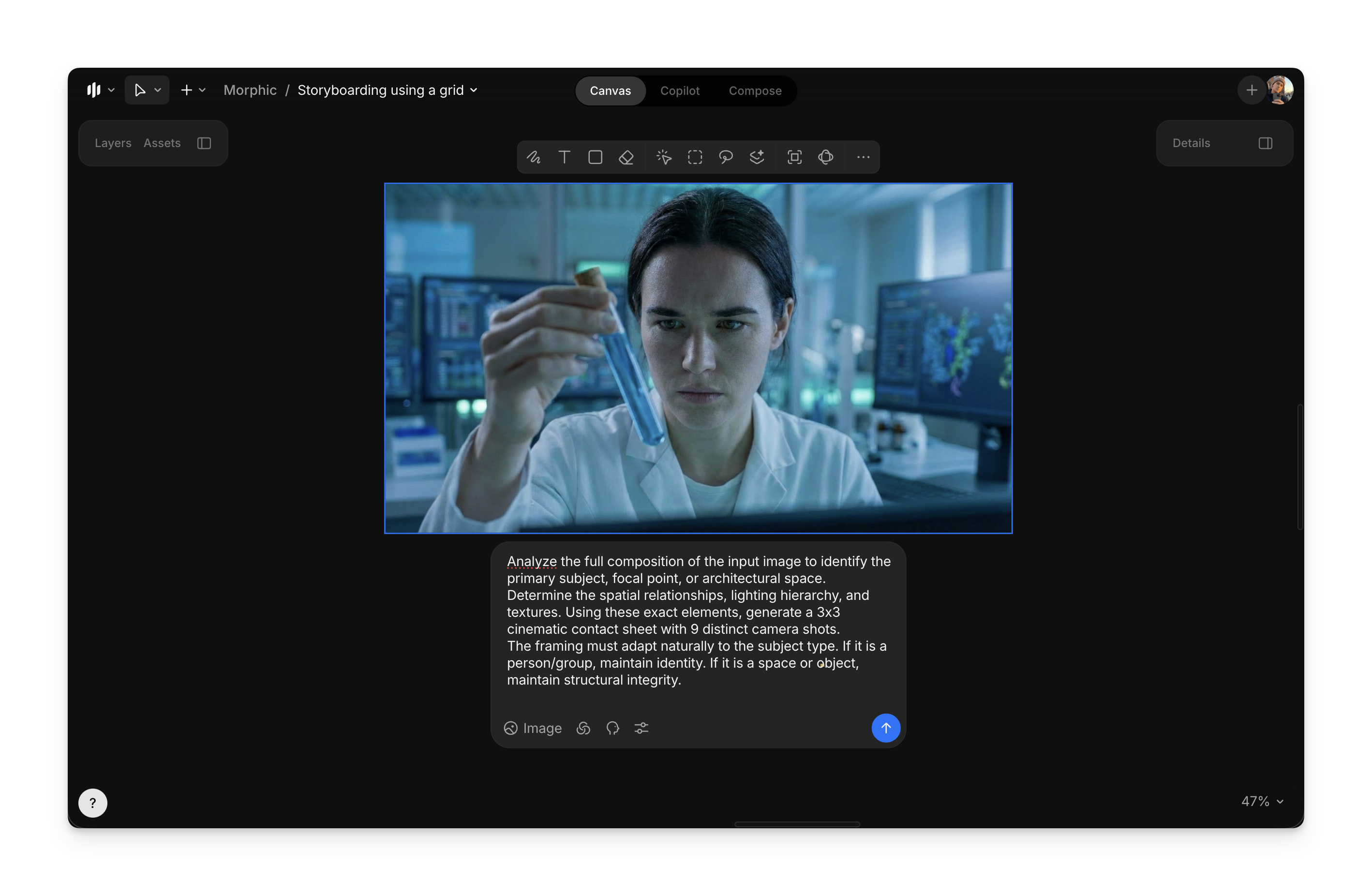Switch to the Compose tab

(x=755, y=90)
